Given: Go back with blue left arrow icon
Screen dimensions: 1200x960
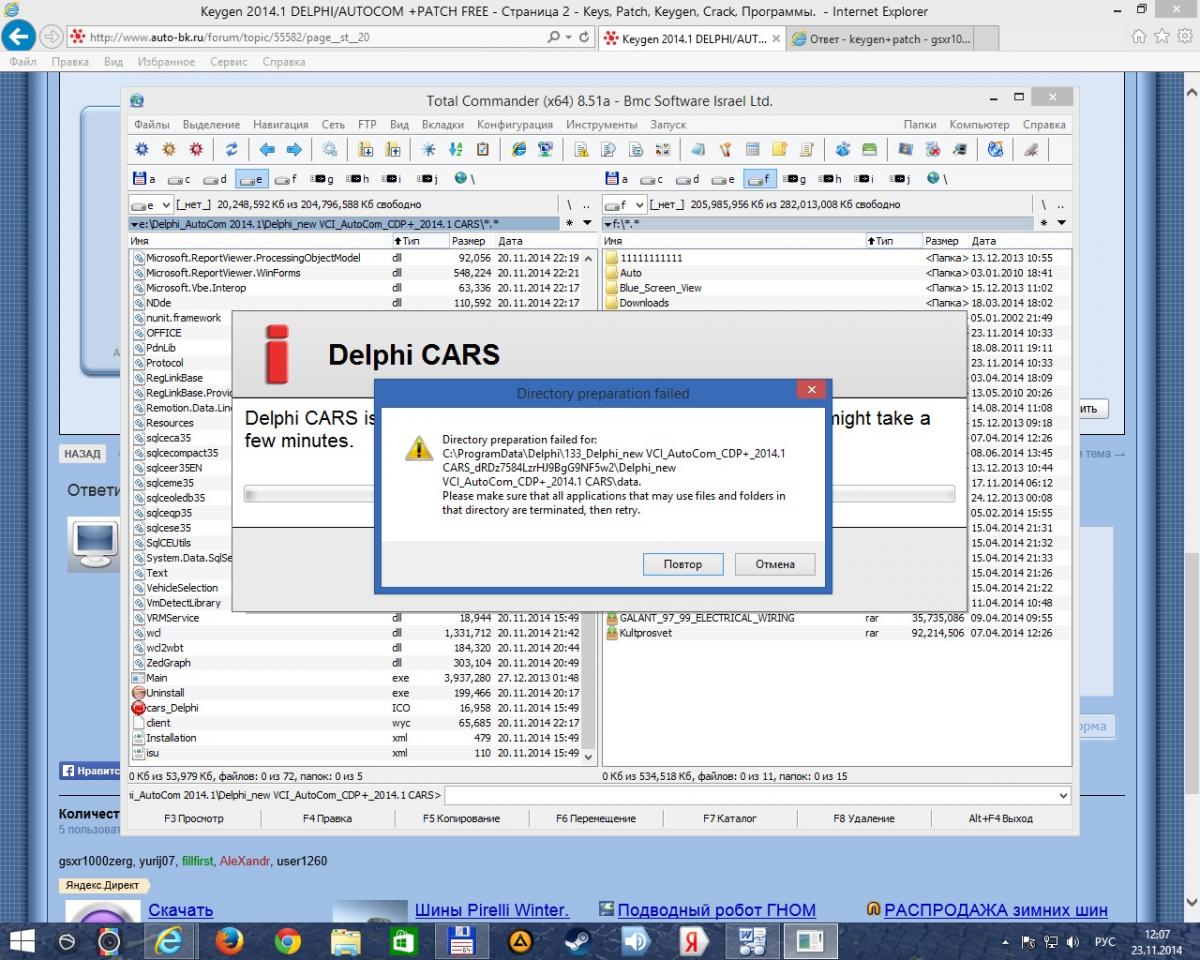Looking at the screenshot, I should click(x=267, y=149).
